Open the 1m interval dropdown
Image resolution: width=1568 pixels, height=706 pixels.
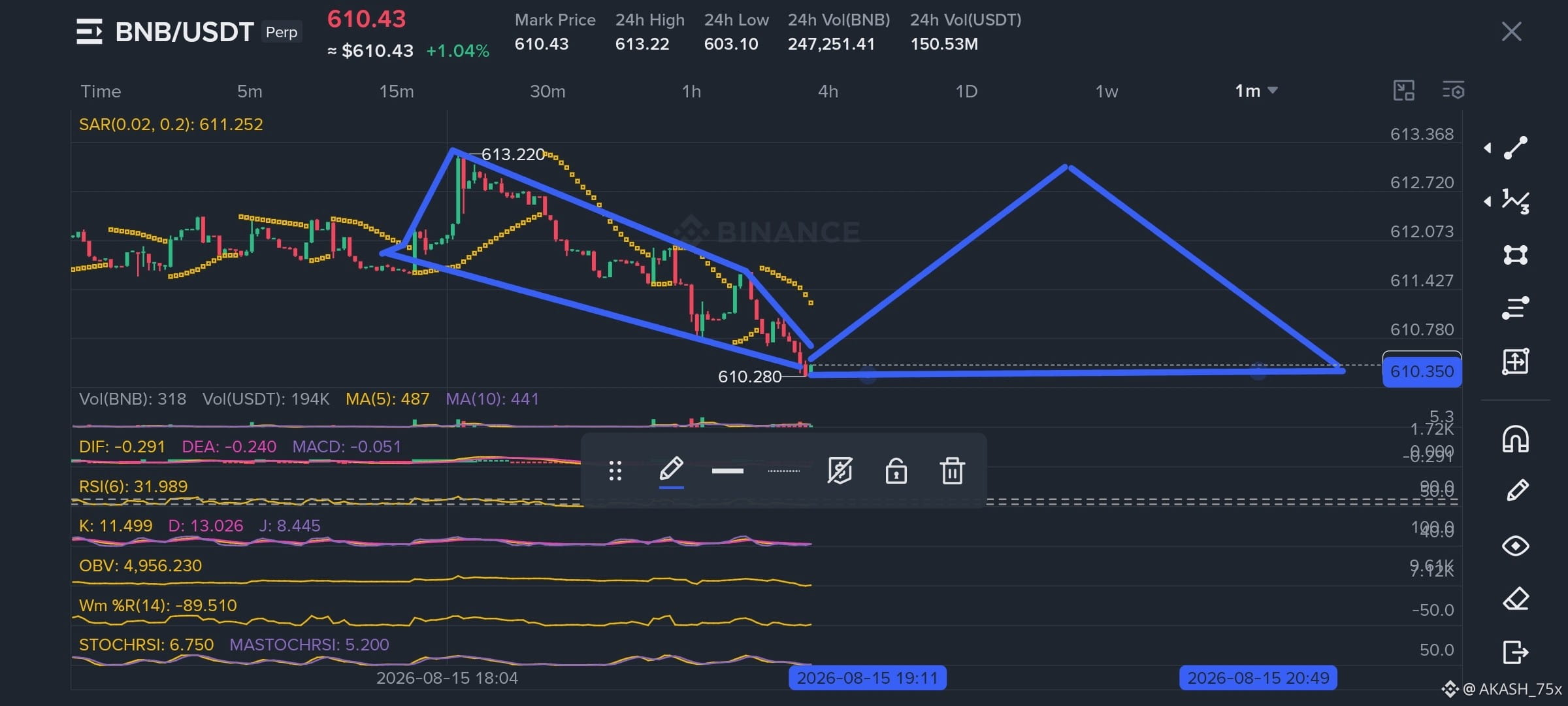click(x=1256, y=91)
